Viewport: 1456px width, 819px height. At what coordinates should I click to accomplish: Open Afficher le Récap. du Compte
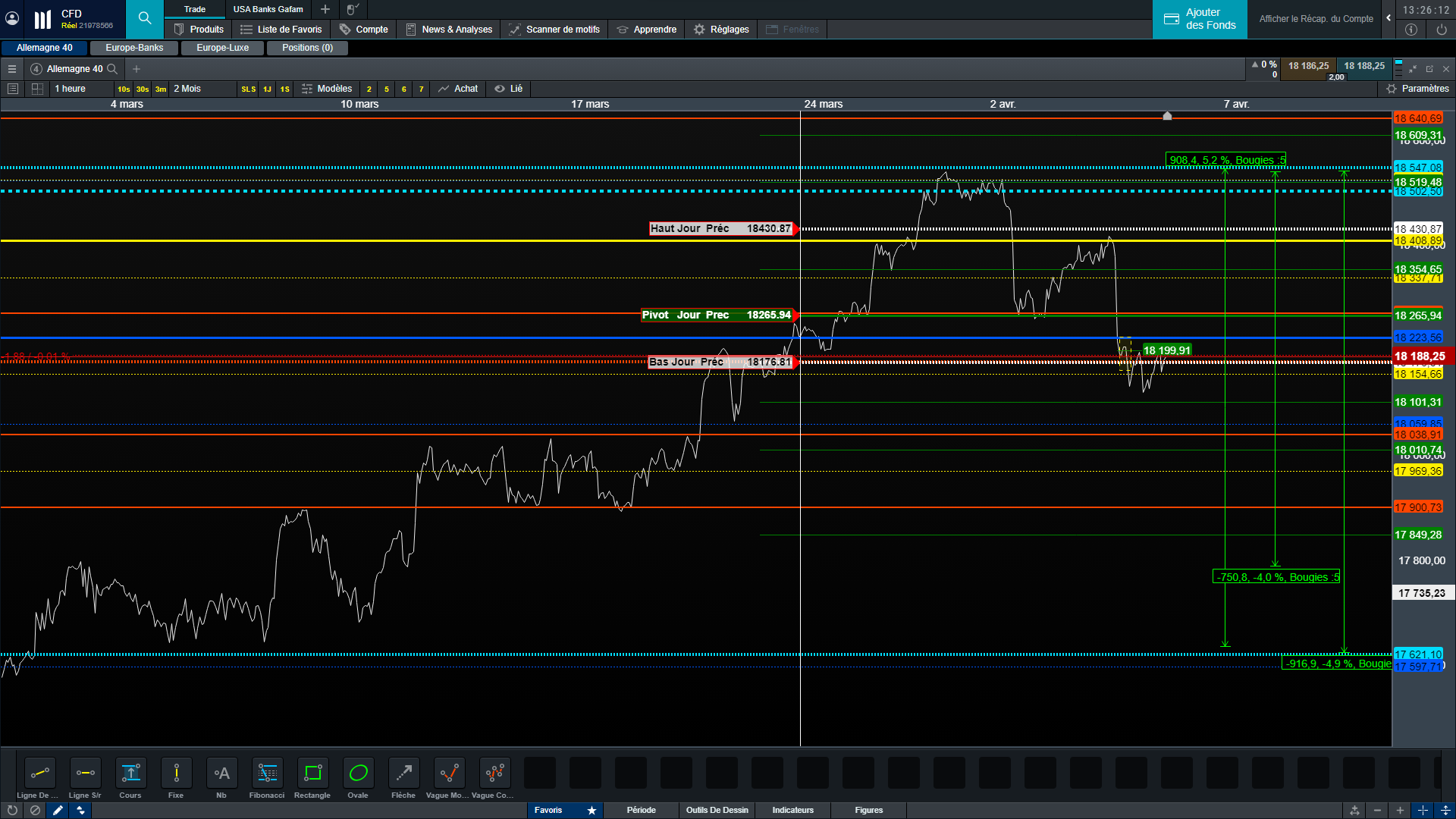[x=1316, y=19]
